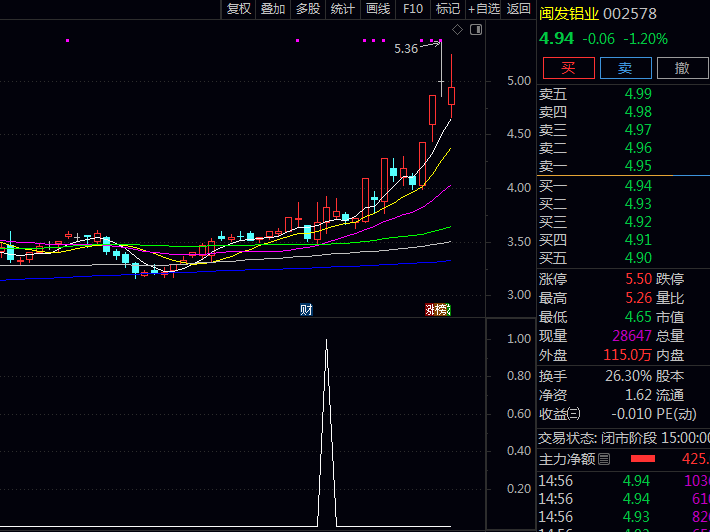Click the 榜 leaderboard marker icon

[x=440, y=310]
